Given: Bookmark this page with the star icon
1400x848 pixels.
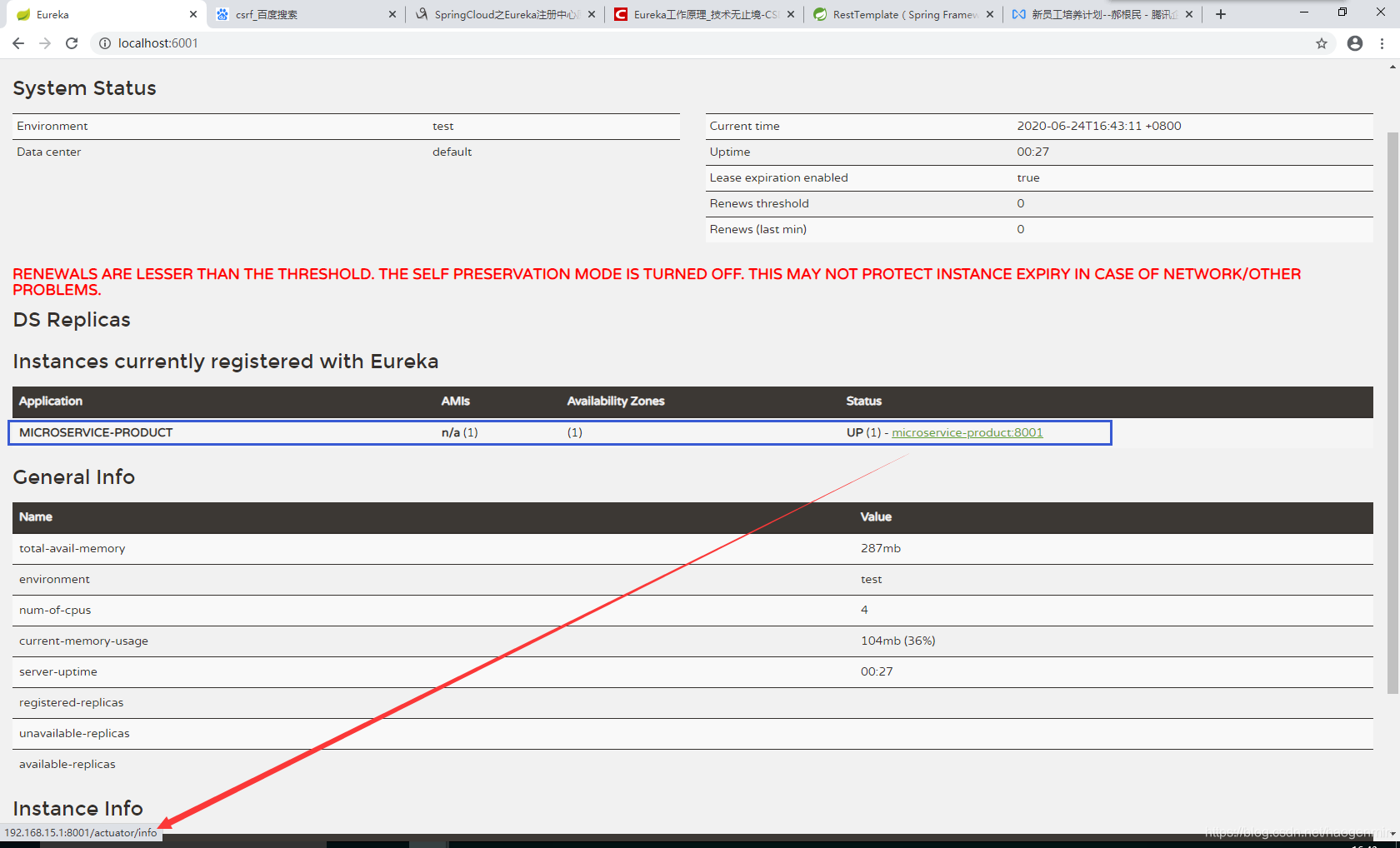Looking at the screenshot, I should tap(1322, 43).
